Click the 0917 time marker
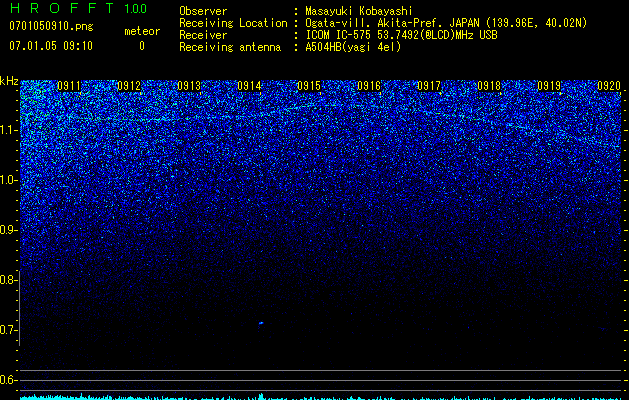 coord(429,86)
